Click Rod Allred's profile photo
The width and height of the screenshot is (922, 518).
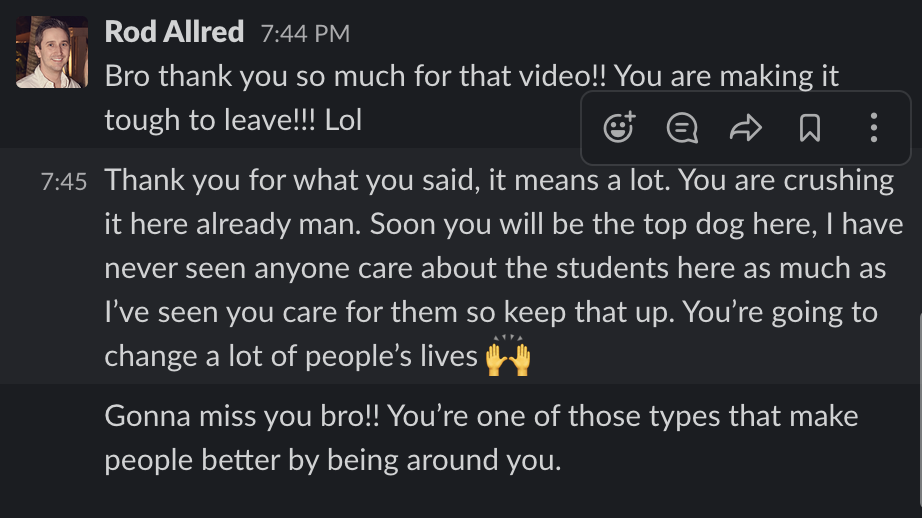pyautogui.click(x=52, y=52)
